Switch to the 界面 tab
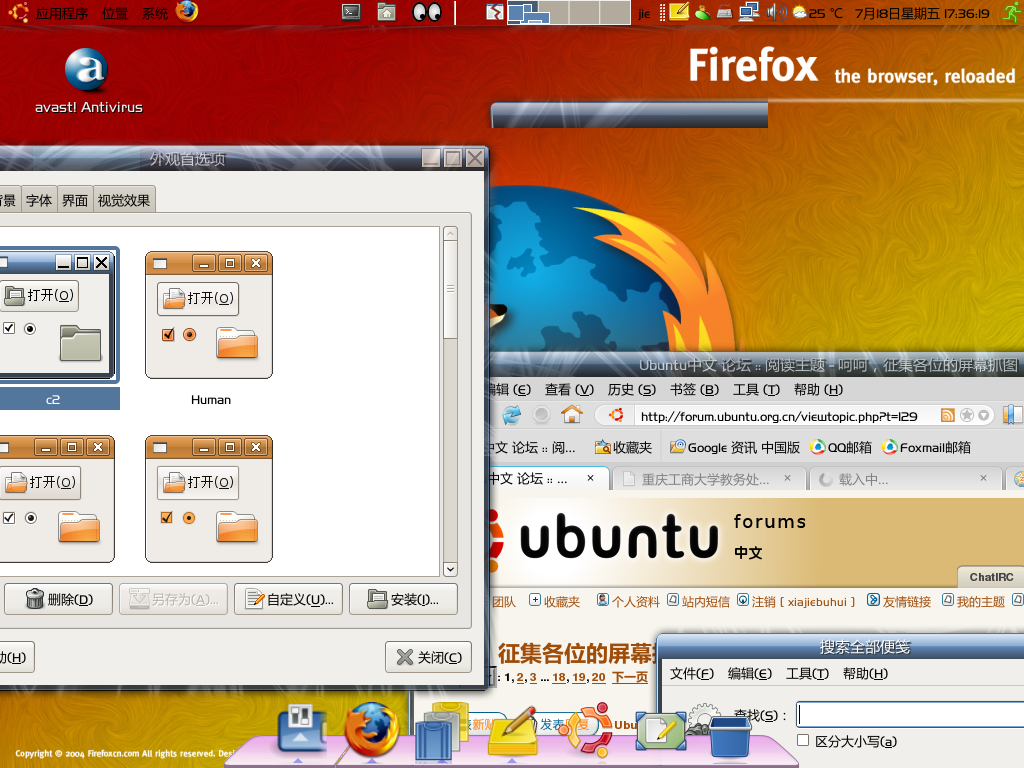Viewport: 1024px width, 768px height. [75, 200]
